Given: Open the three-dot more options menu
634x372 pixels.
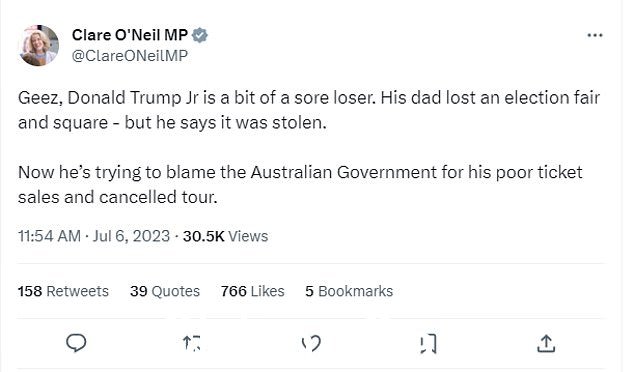Looking at the screenshot, I should [x=595, y=36].
